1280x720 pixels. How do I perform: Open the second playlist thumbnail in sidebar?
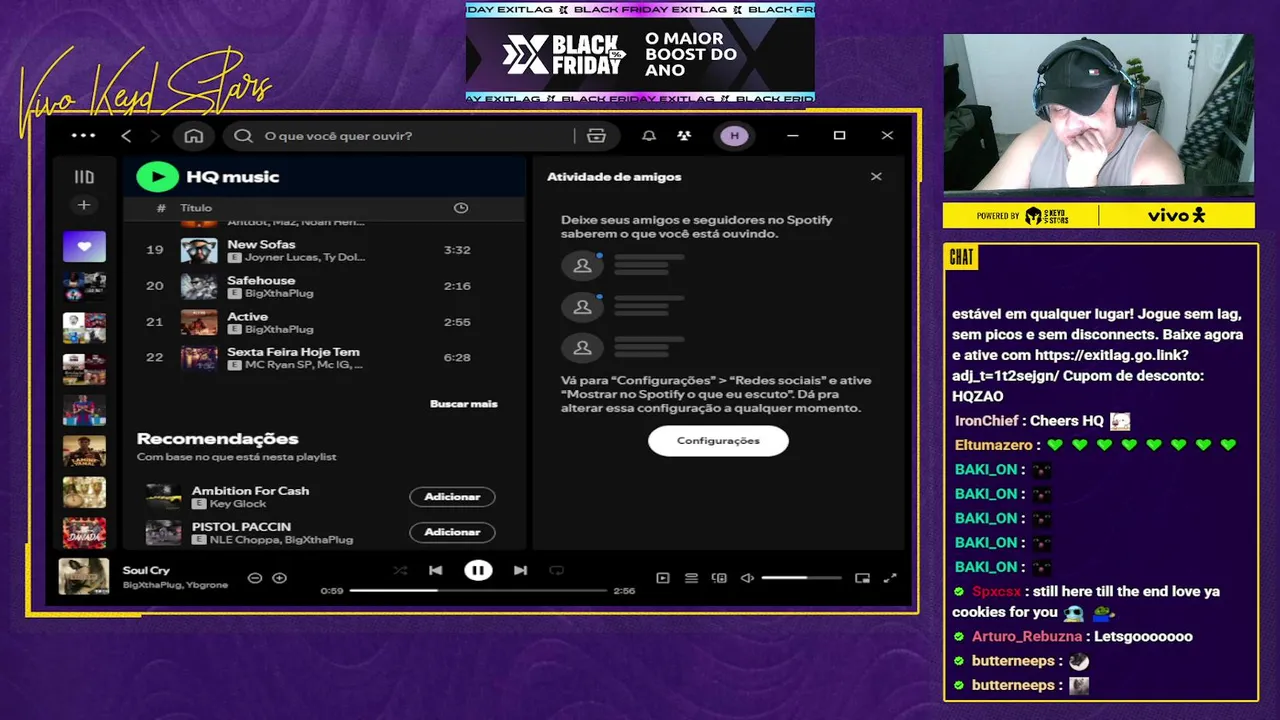tap(84, 287)
